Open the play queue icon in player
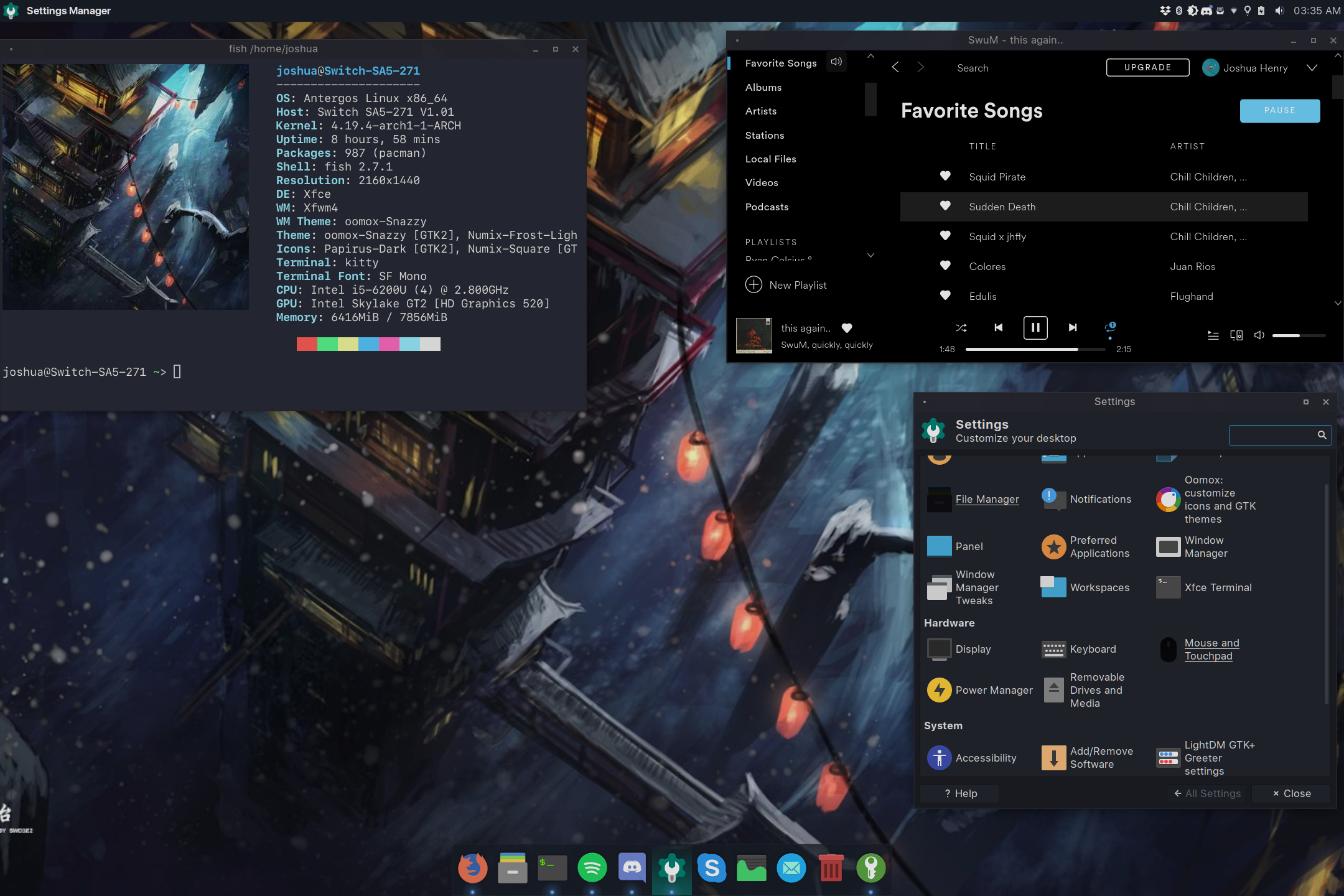The width and height of the screenshot is (1344, 896). click(x=1213, y=335)
